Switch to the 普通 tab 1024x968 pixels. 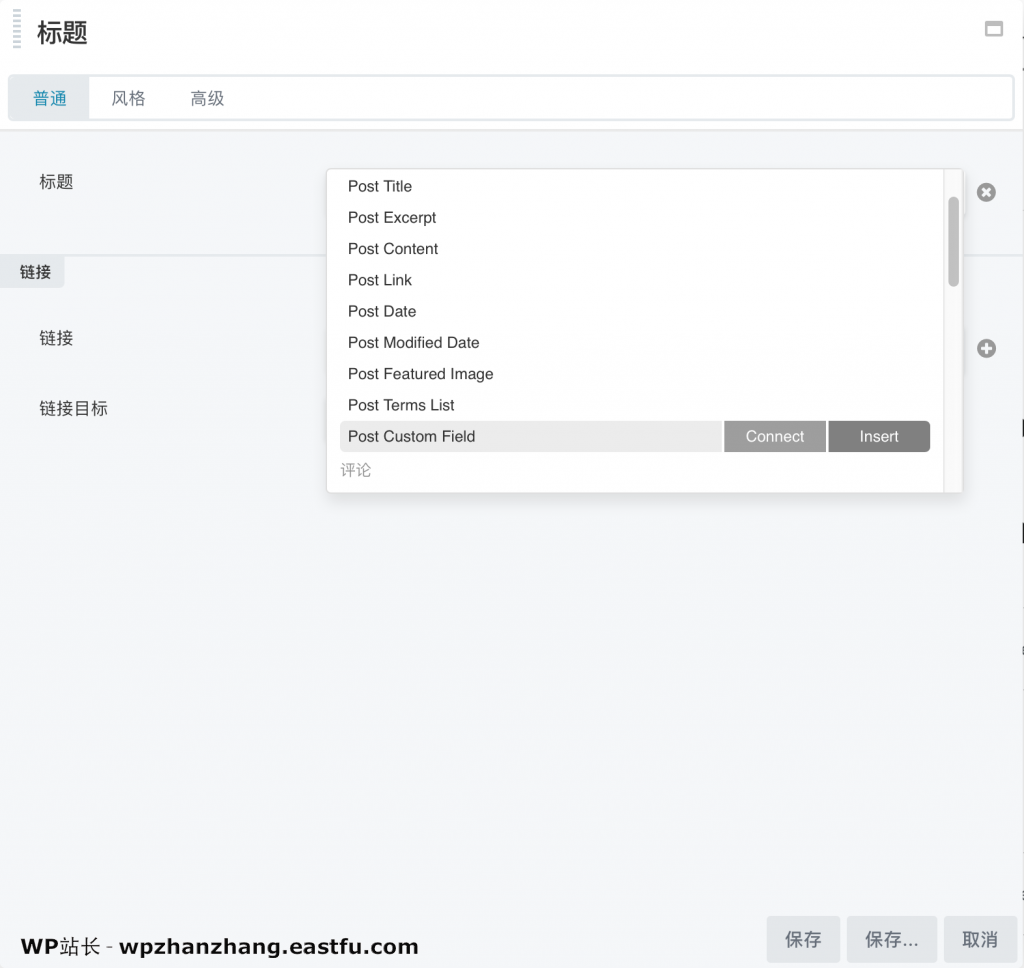coord(50,98)
